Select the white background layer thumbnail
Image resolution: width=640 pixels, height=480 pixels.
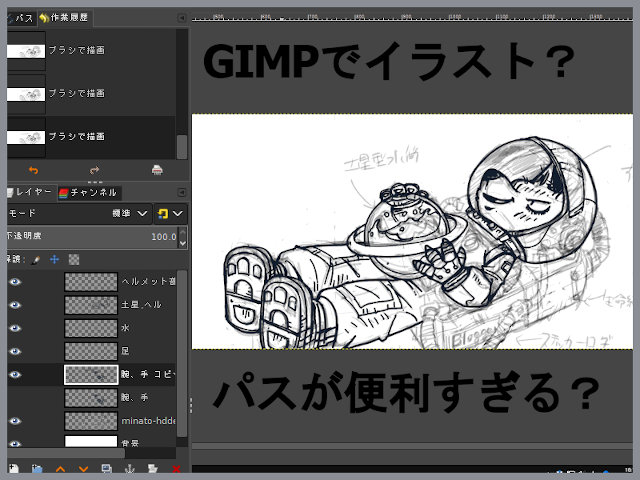tap(91, 441)
